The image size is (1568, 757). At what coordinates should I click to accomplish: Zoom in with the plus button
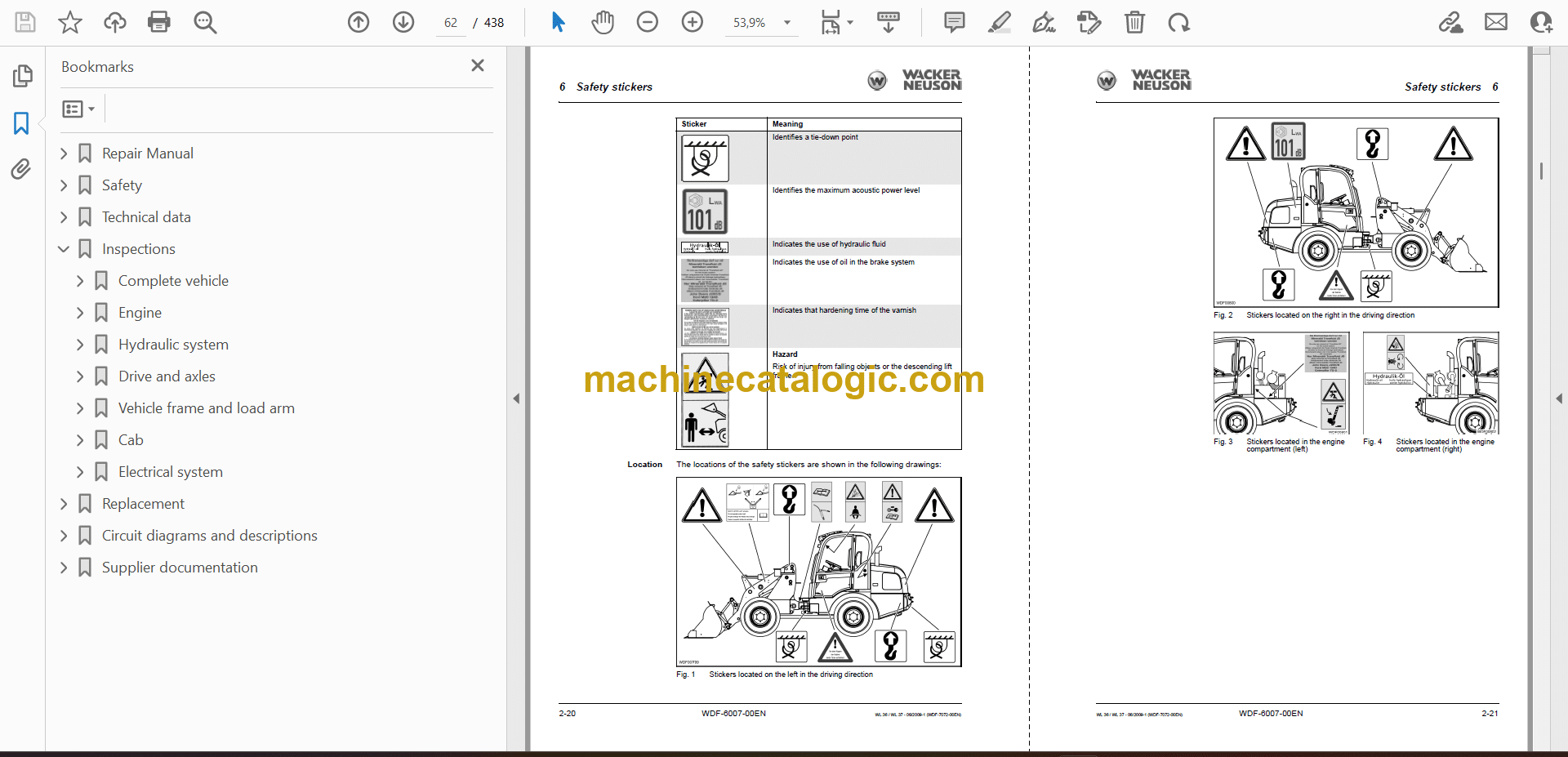[x=693, y=22]
